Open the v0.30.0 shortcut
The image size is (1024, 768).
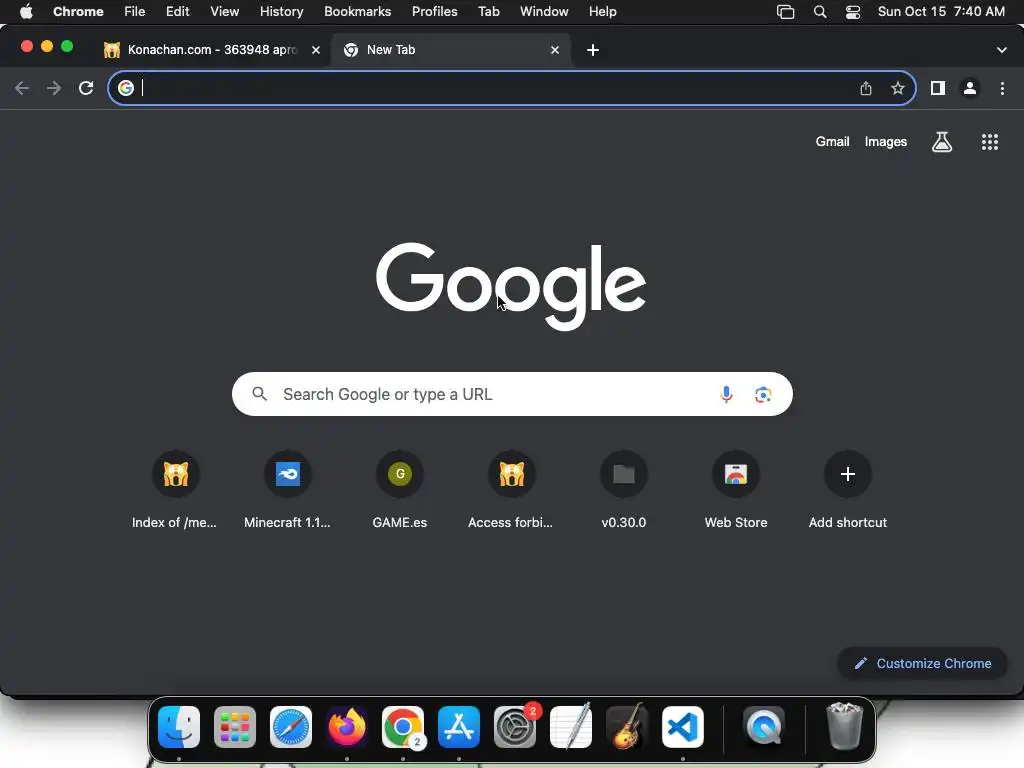pyautogui.click(x=624, y=490)
